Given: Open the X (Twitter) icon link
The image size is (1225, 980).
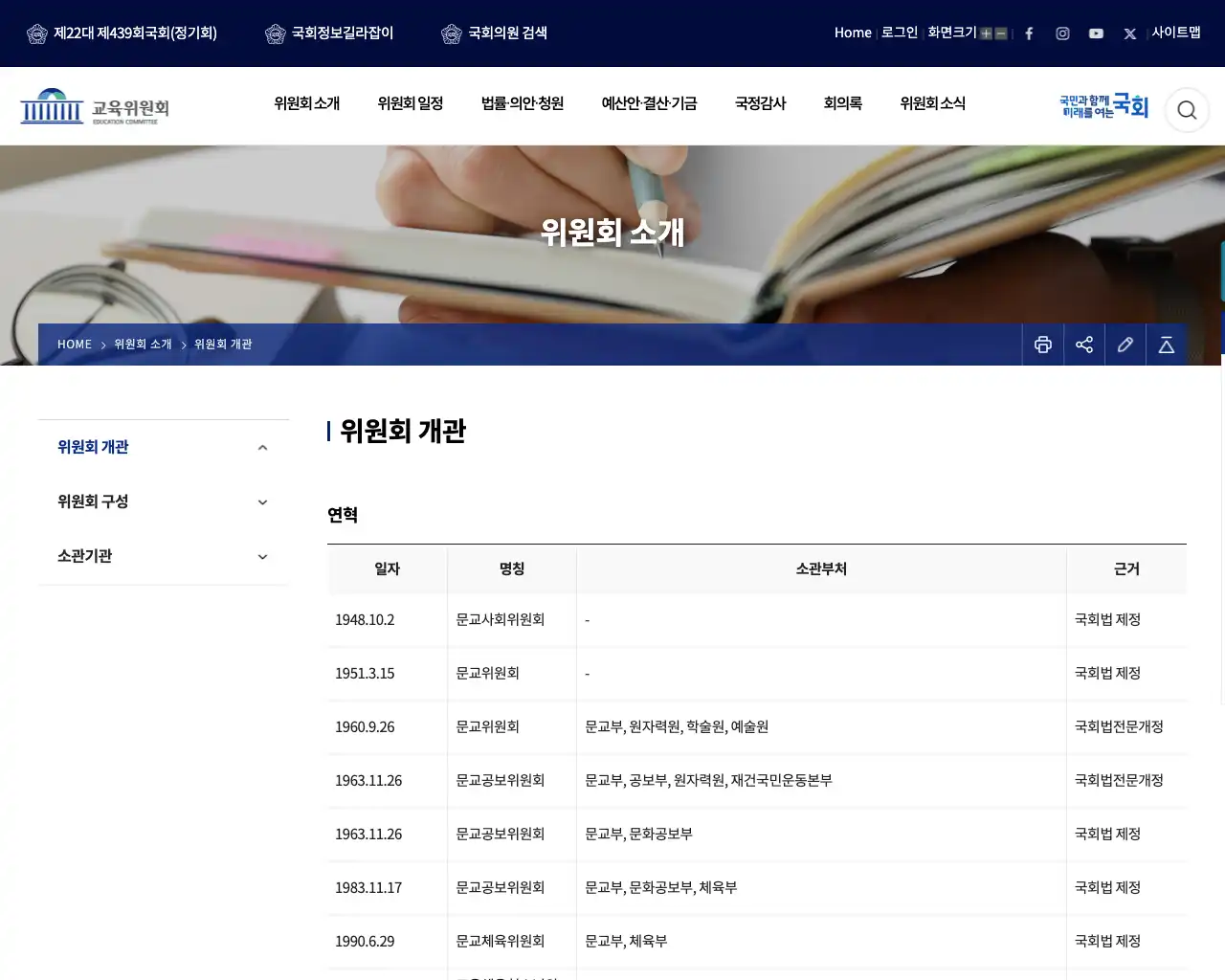Looking at the screenshot, I should pos(1130,33).
